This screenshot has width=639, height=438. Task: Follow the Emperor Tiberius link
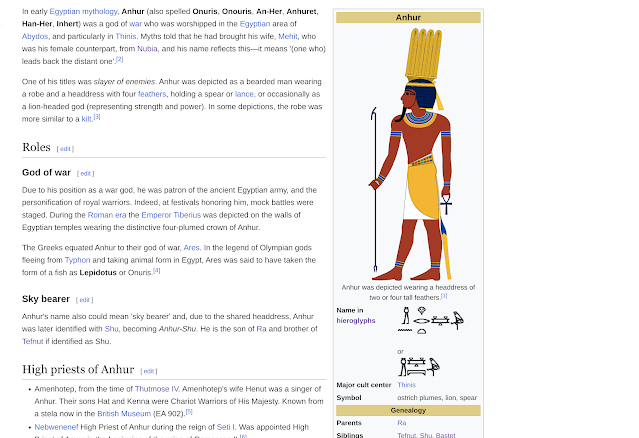pos(171,215)
